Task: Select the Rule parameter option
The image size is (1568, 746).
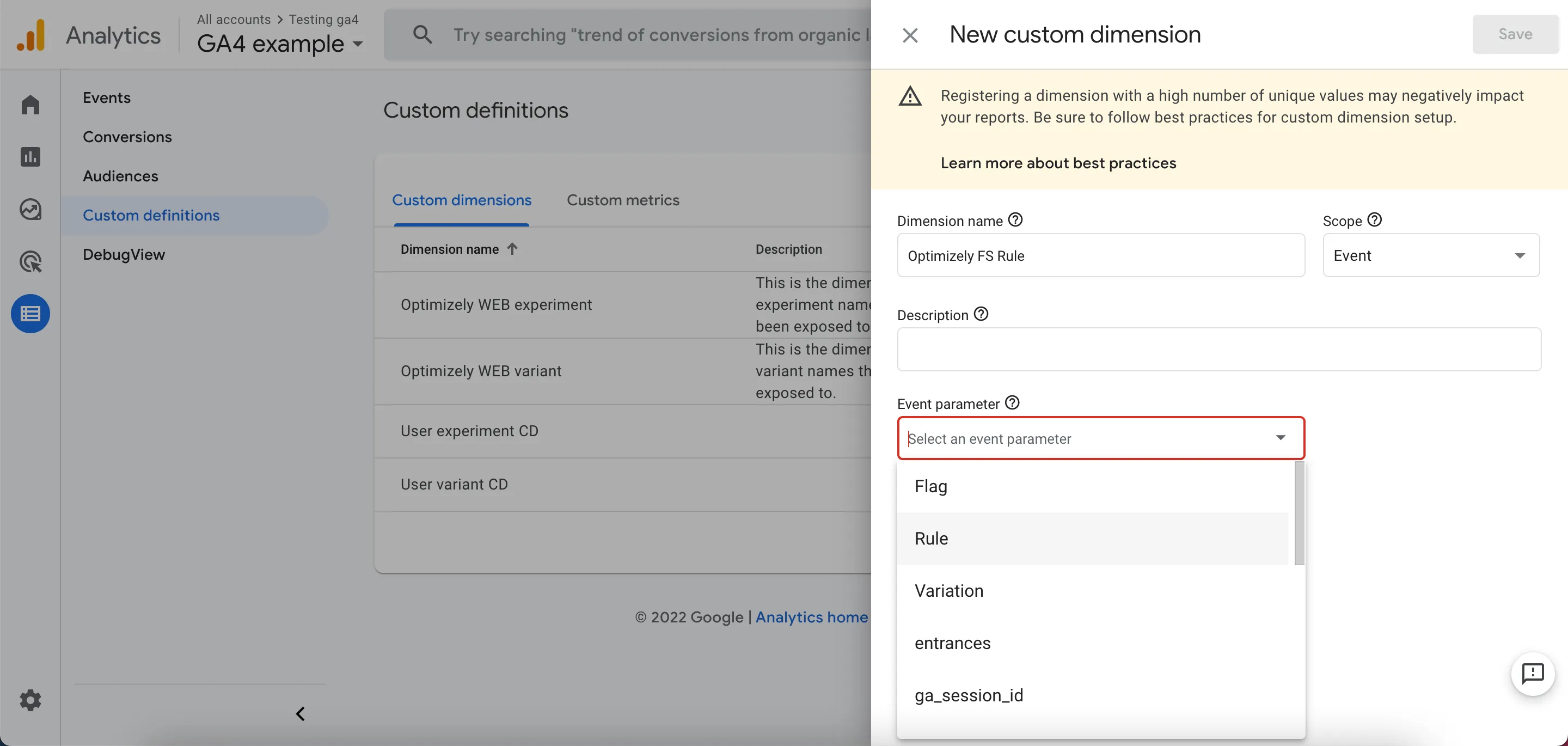Action: [x=1093, y=539]
